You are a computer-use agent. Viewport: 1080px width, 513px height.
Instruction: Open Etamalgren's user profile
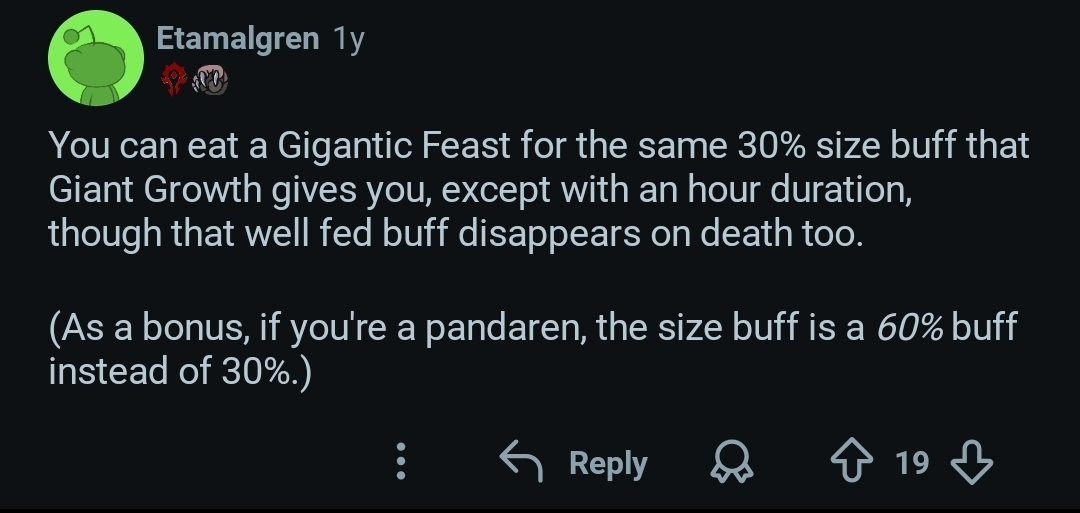[x=238, y=39]
